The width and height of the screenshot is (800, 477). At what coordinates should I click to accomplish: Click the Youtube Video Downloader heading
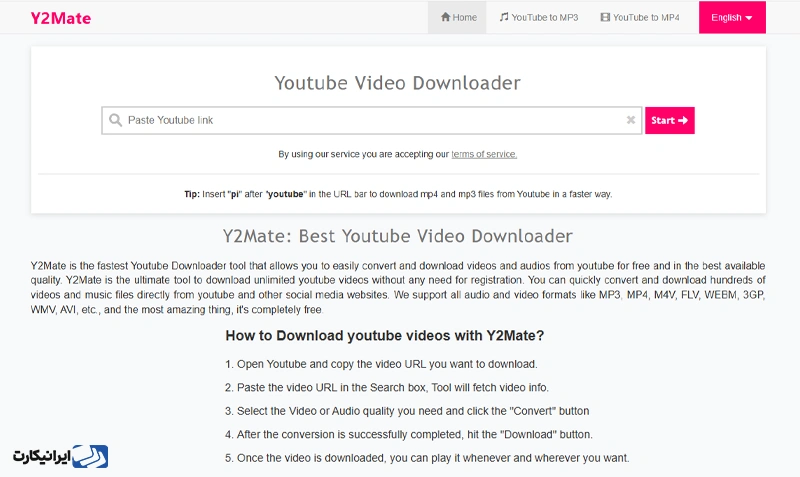(397, 82)
